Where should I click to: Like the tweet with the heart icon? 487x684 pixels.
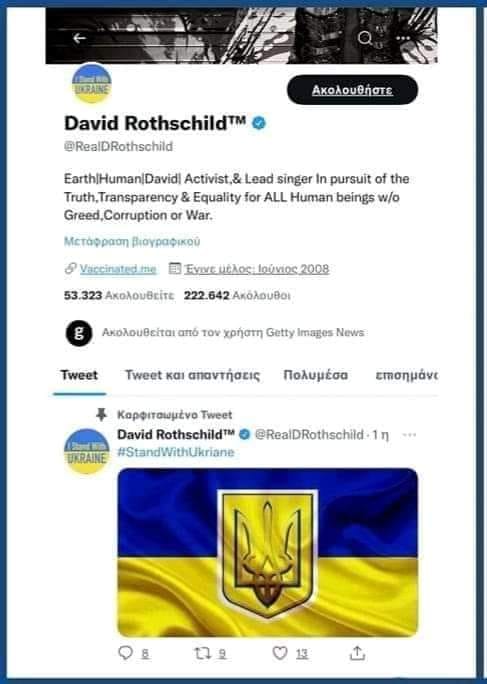tap(280, 653)
